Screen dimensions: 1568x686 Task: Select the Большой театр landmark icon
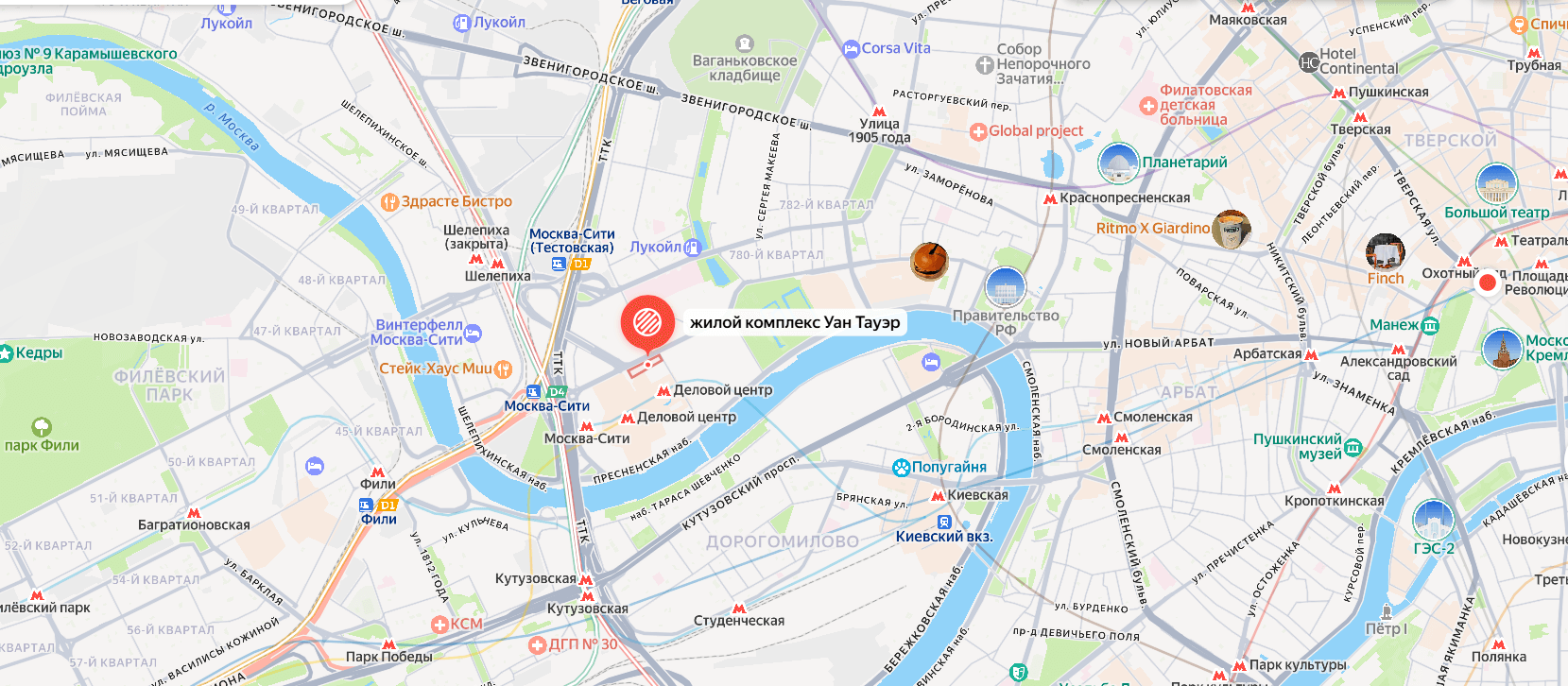coord(1496,184)
